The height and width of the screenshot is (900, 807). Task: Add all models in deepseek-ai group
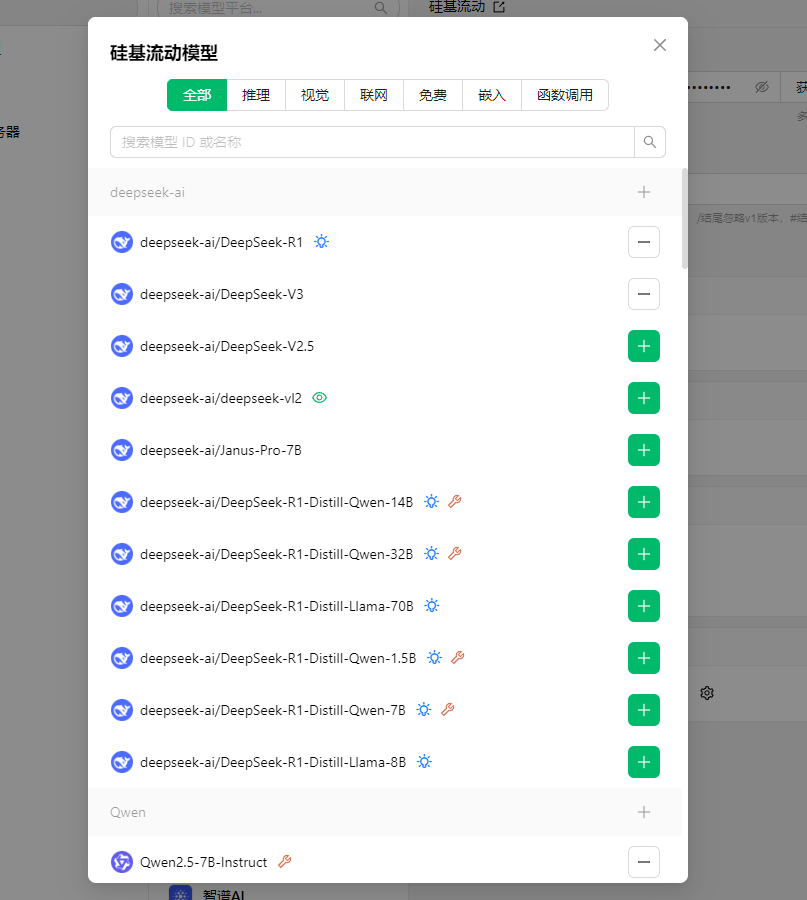pos(643,192)
